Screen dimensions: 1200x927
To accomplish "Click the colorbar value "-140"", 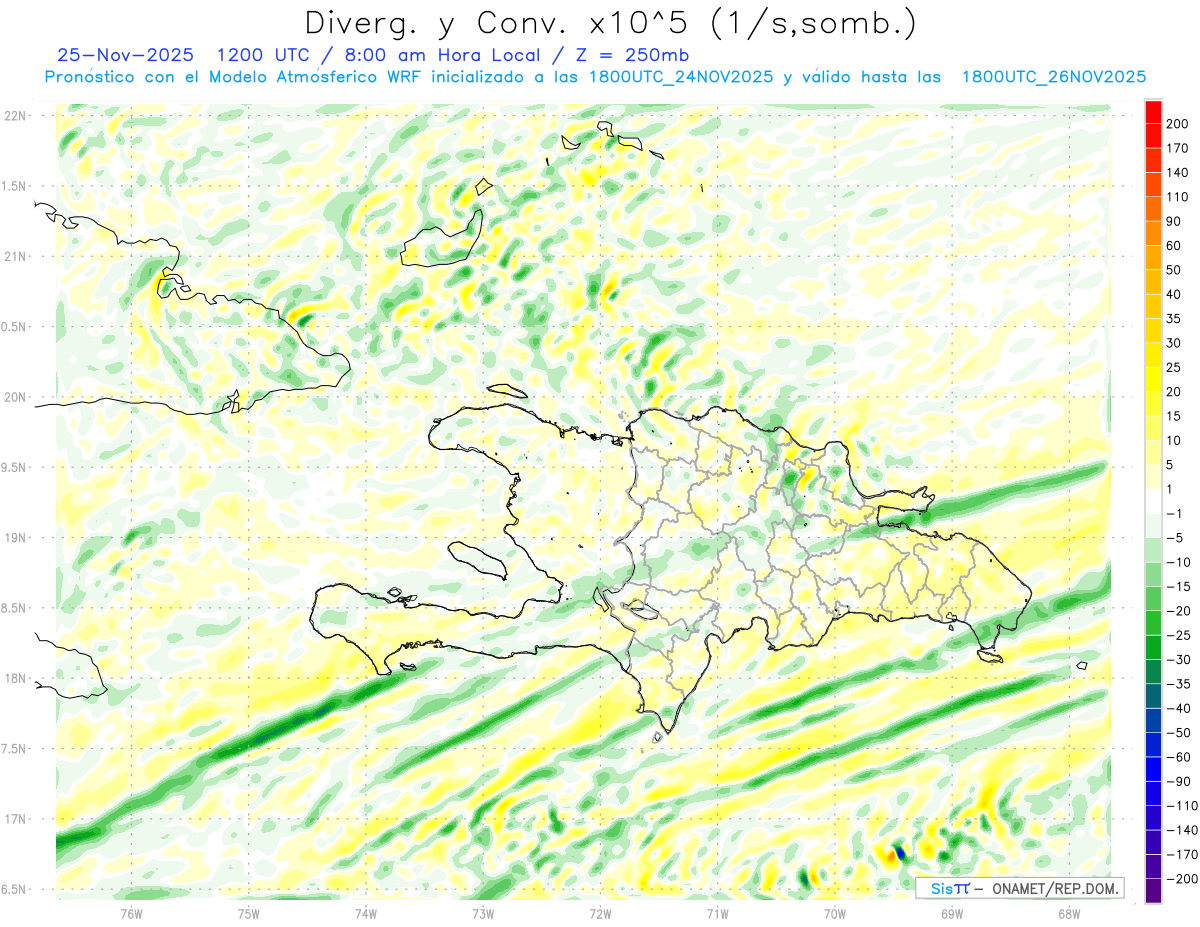I will (x=1182, y=831).
